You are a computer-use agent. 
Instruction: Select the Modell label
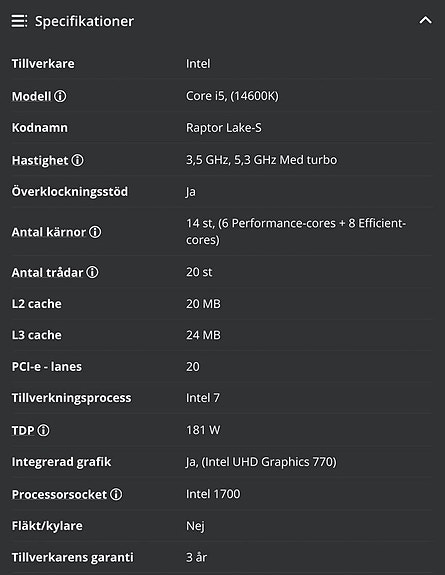(x=31, y=96)
